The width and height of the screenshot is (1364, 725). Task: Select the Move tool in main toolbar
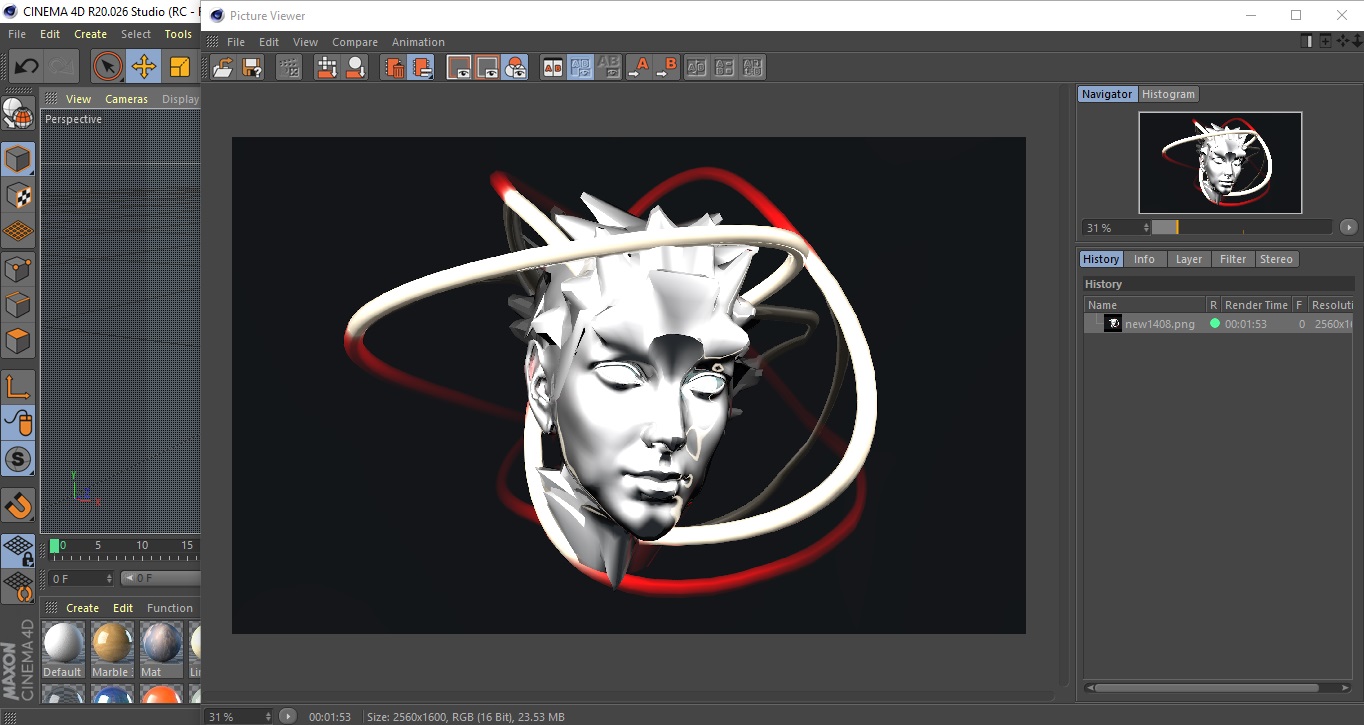click(x=143, y=67)
